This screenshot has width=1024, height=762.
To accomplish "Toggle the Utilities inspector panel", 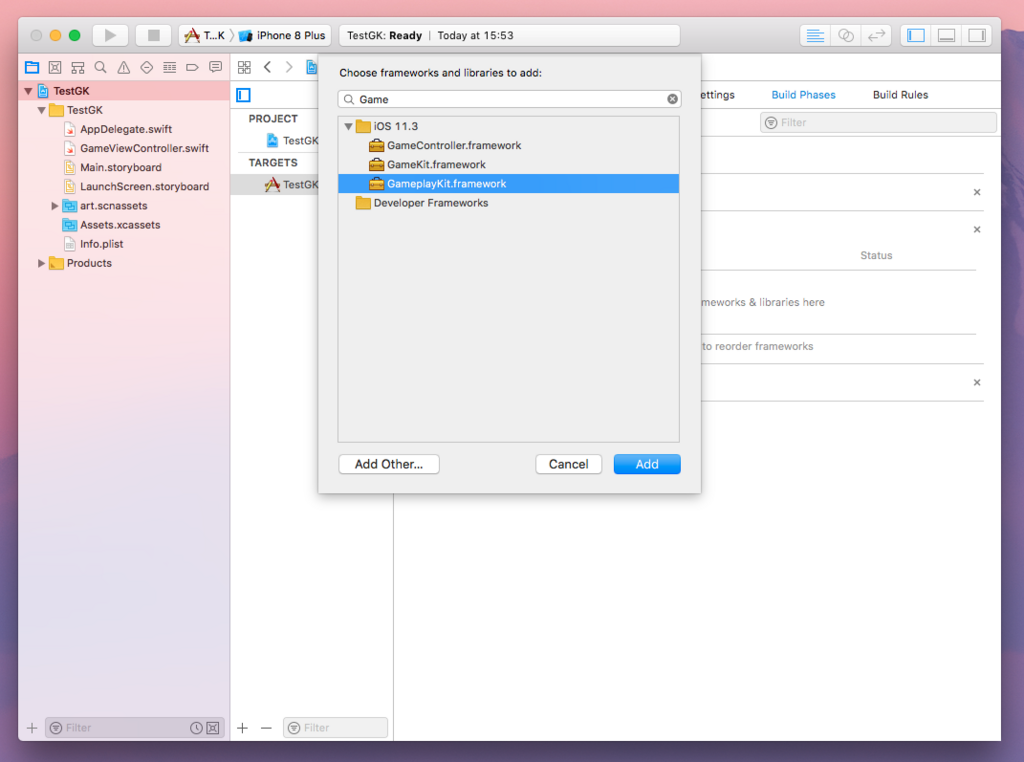I will tap(977, 35).
